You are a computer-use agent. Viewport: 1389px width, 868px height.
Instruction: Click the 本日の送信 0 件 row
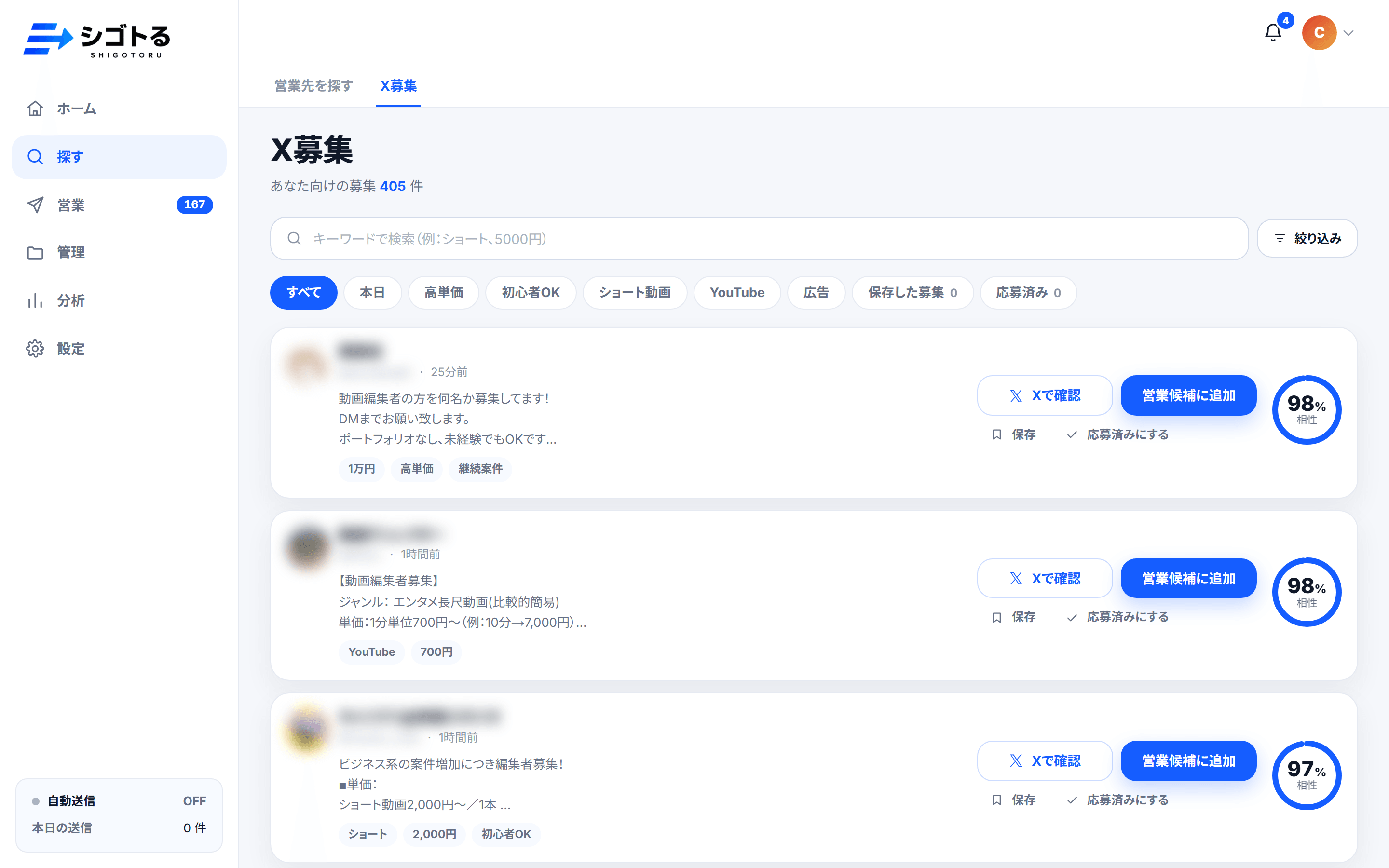tap(119, 828)
